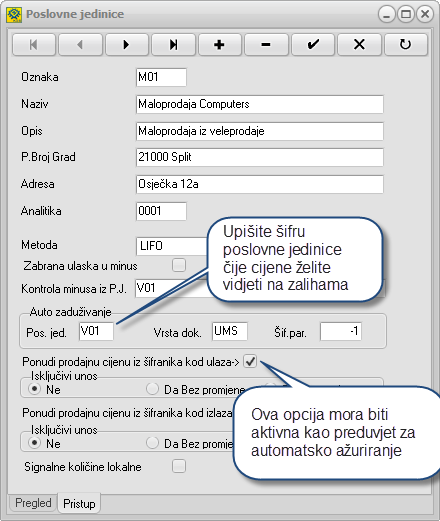Jump to the last record
The image size is (440, 521).
pos(173,44)
